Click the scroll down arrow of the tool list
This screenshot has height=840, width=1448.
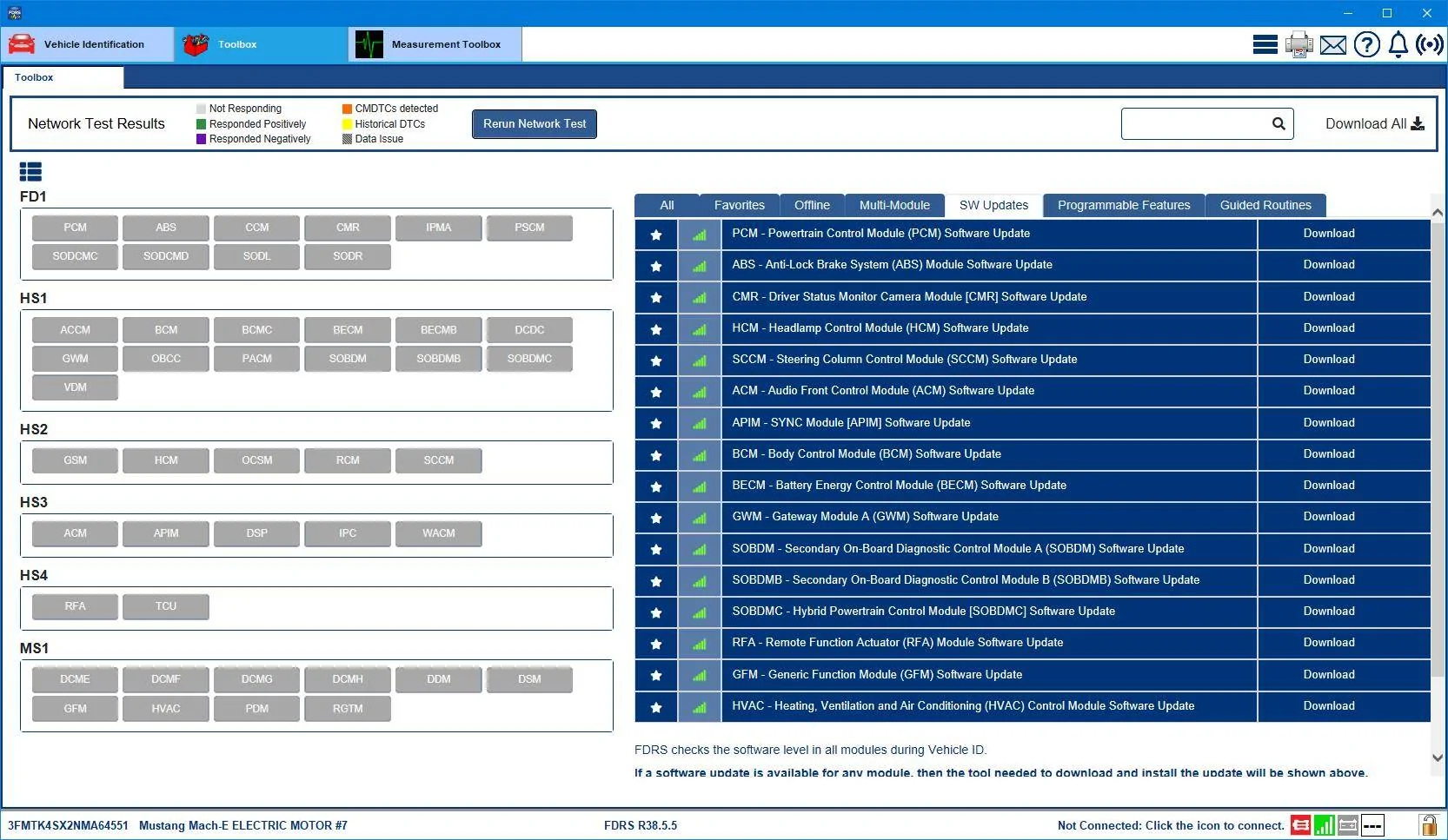tap(1438, 757)
